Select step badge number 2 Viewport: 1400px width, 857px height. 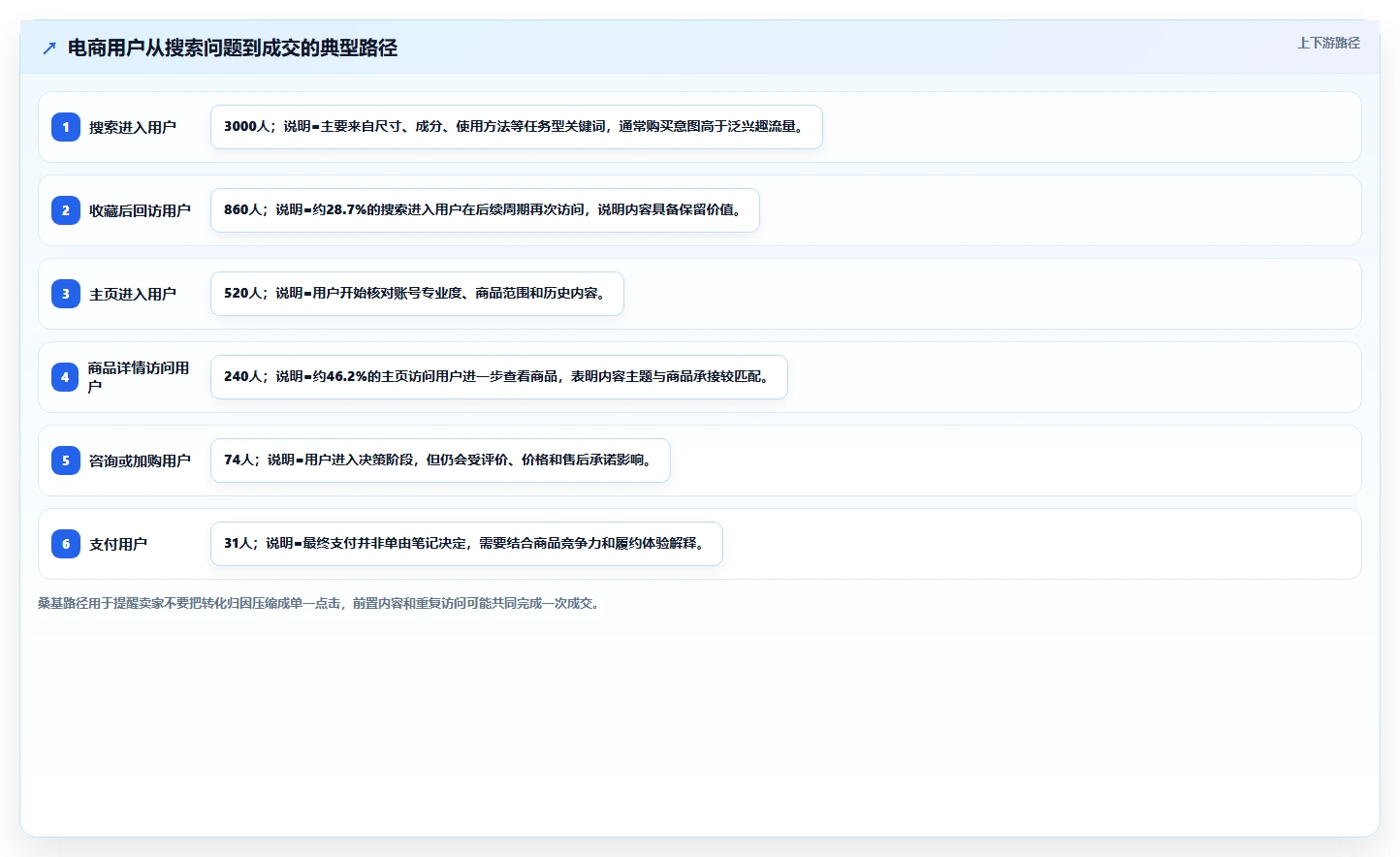click(66, 210)
